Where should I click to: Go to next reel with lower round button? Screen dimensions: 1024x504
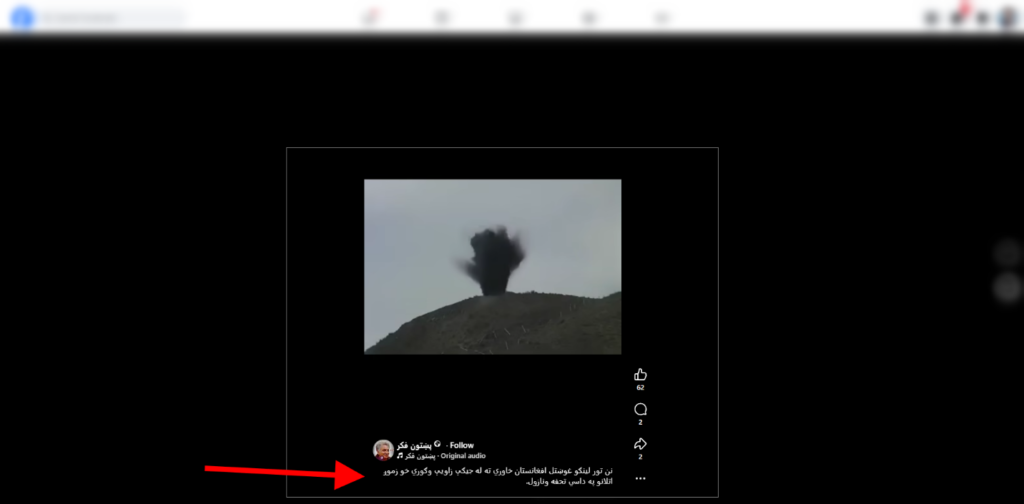click(1007, 288)
